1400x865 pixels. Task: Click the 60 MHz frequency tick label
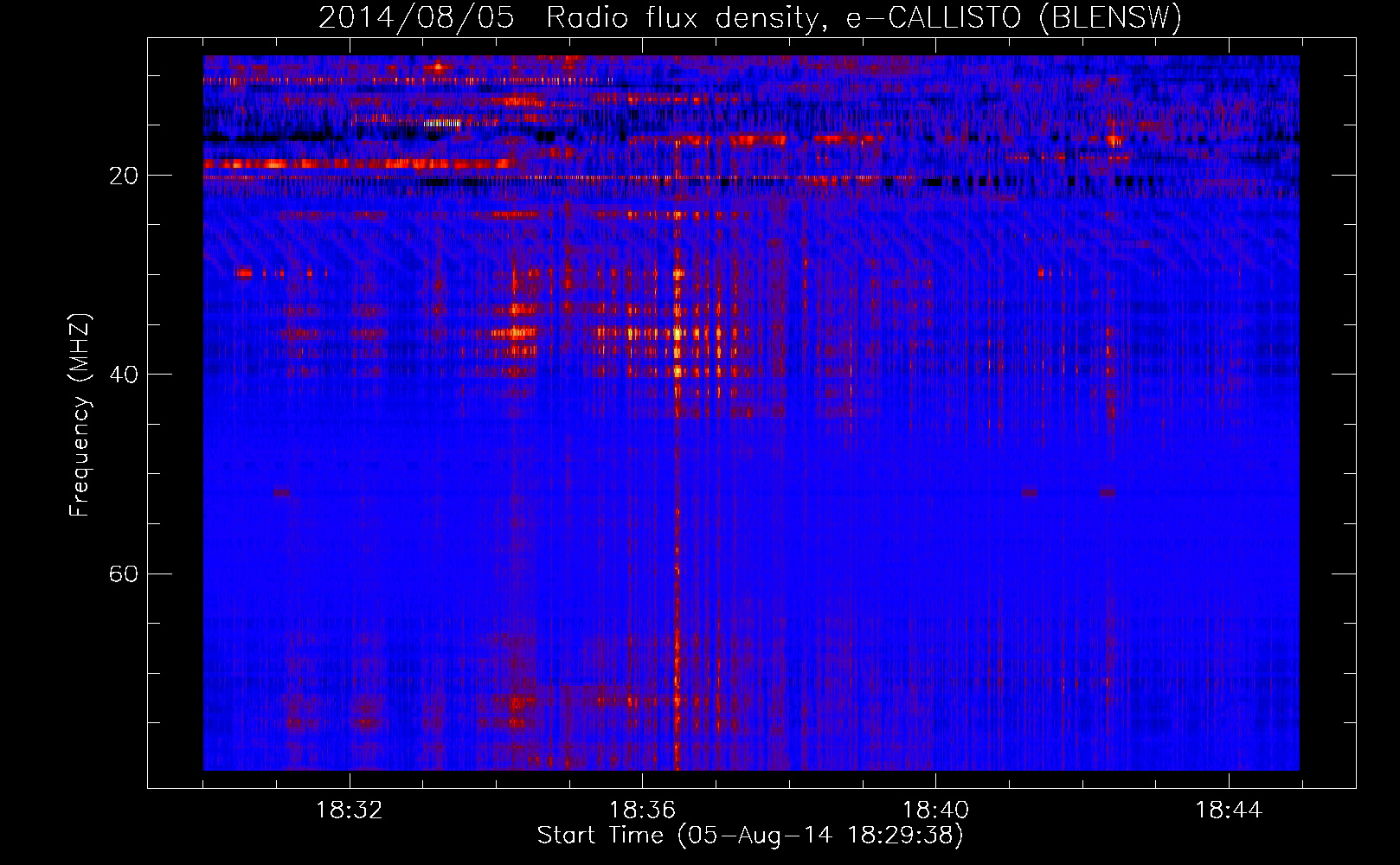click(123, 573)
